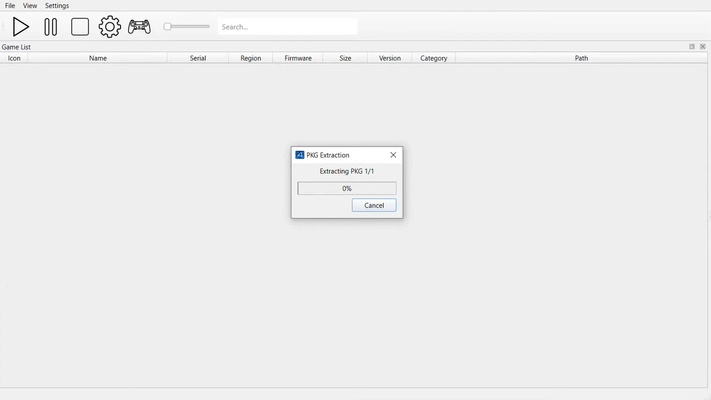Open the Settings menu

point(57,6)
